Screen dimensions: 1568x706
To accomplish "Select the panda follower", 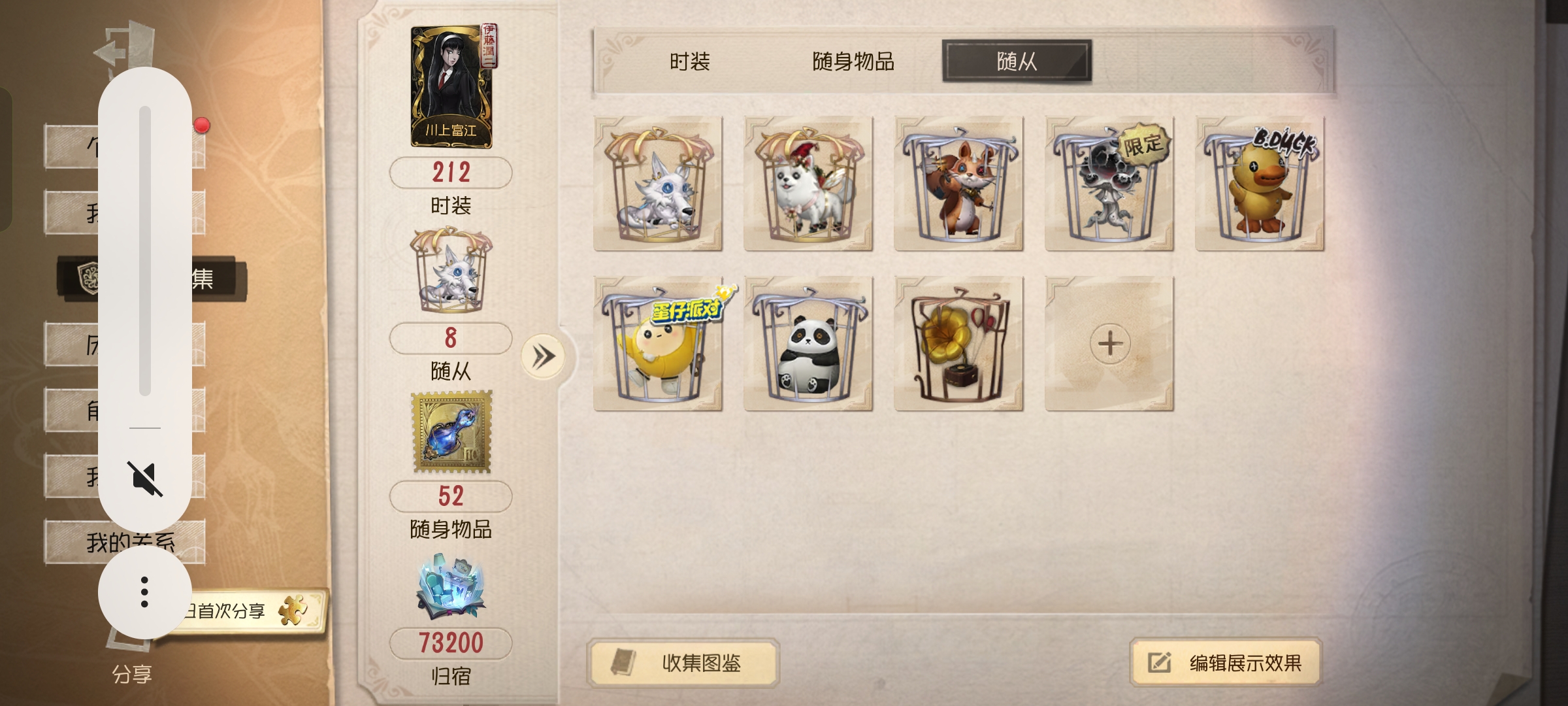I will tap(808, 344).
